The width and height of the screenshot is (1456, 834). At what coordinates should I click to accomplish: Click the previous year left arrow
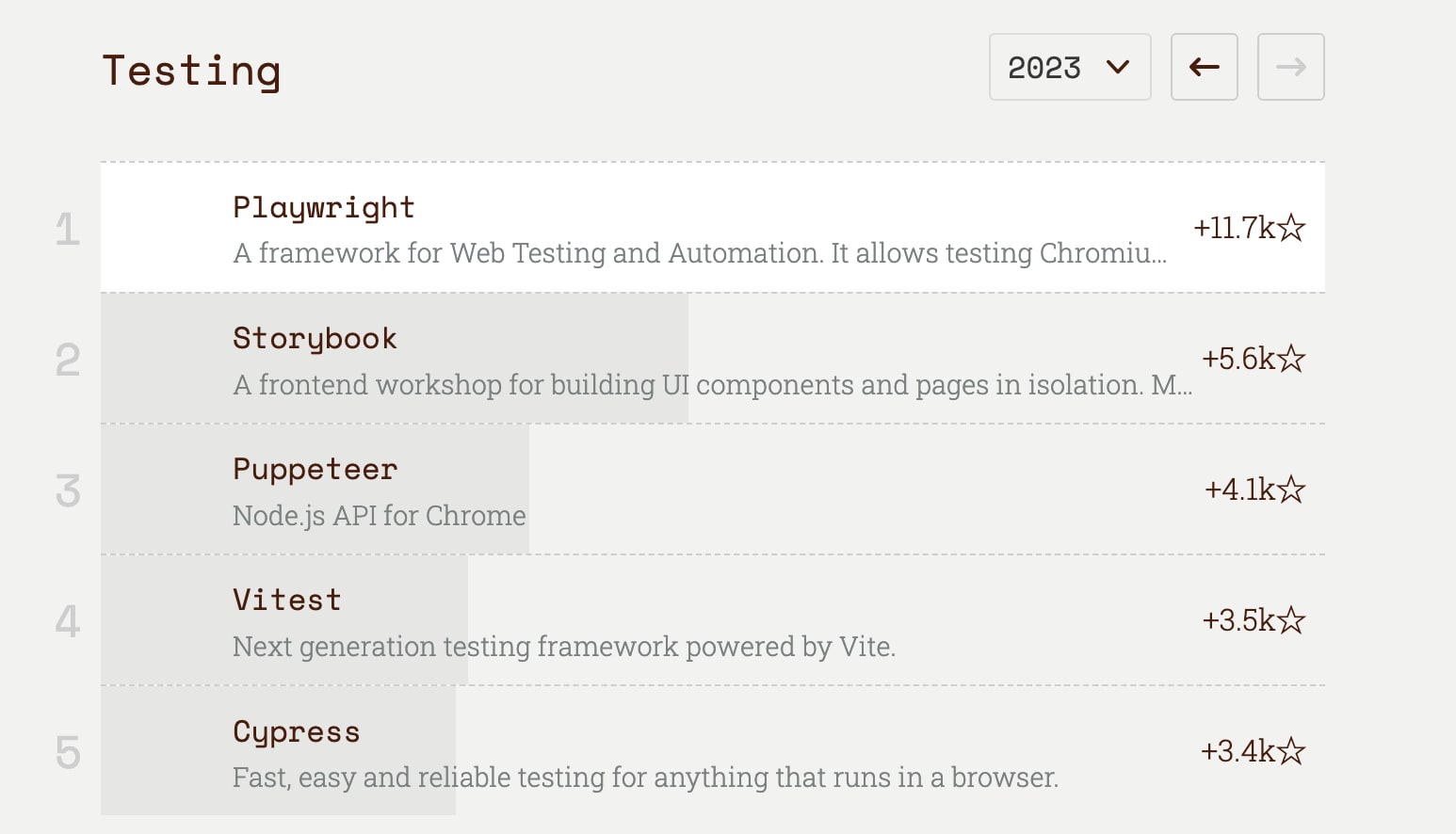(x=1204, y=67)
